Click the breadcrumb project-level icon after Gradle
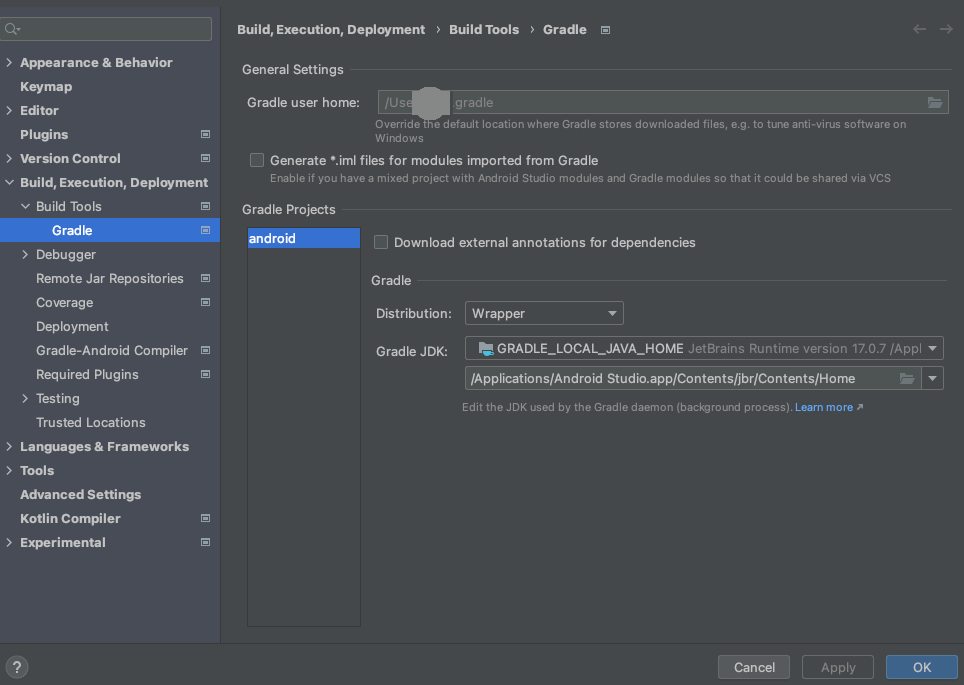964x685 pixels. pos(605,30)
